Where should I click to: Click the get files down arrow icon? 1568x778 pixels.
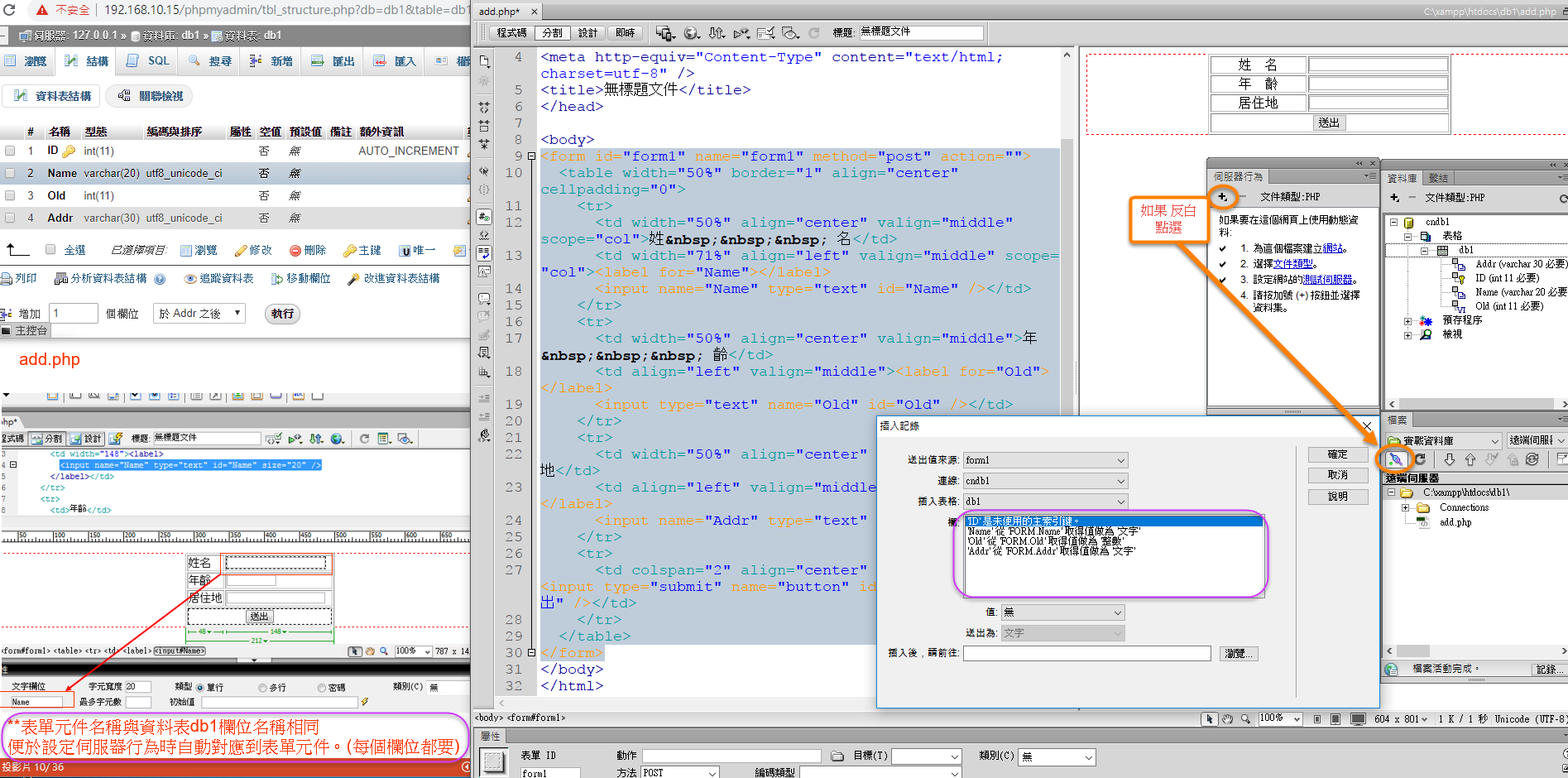1450,459
